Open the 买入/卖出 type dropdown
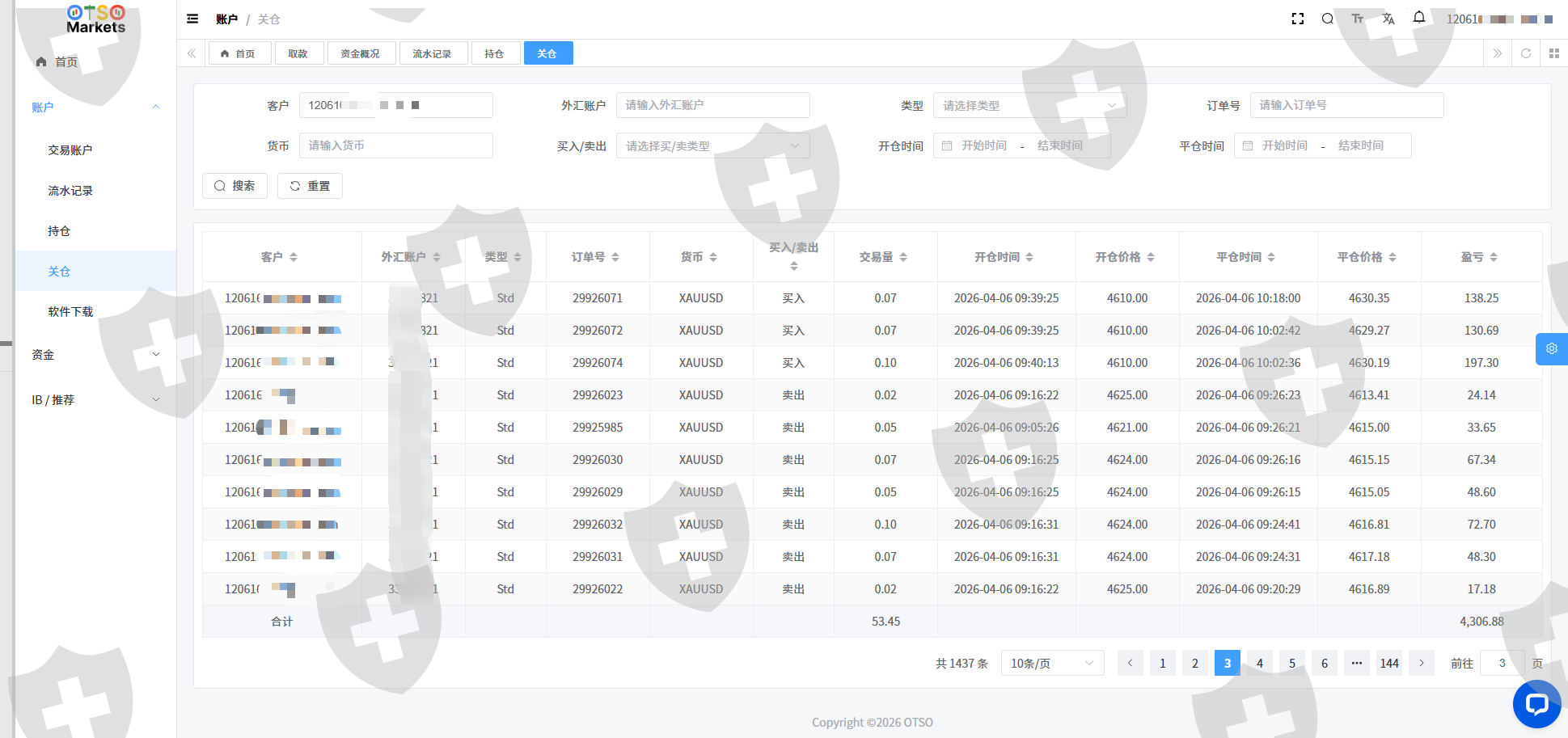 point(712,145)
